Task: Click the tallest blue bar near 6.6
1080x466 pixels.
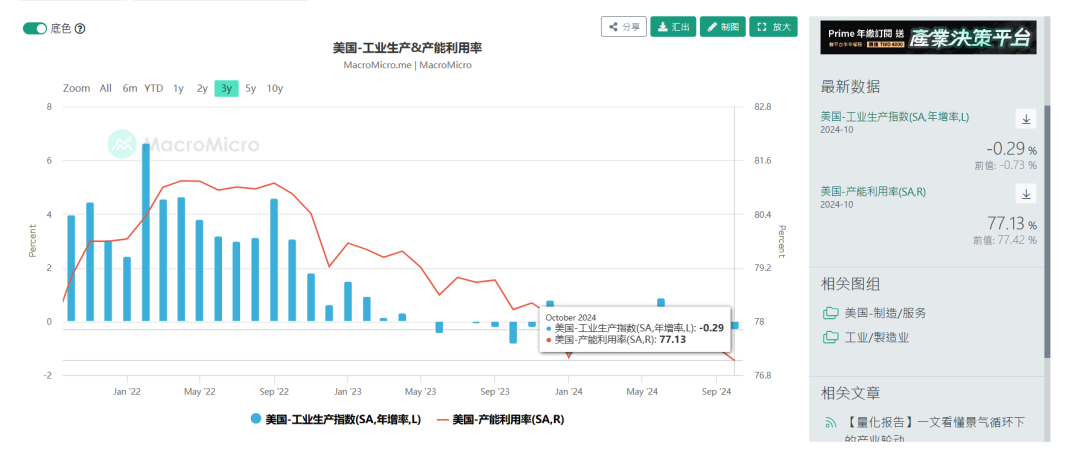Action: click(x=146, y=233)
